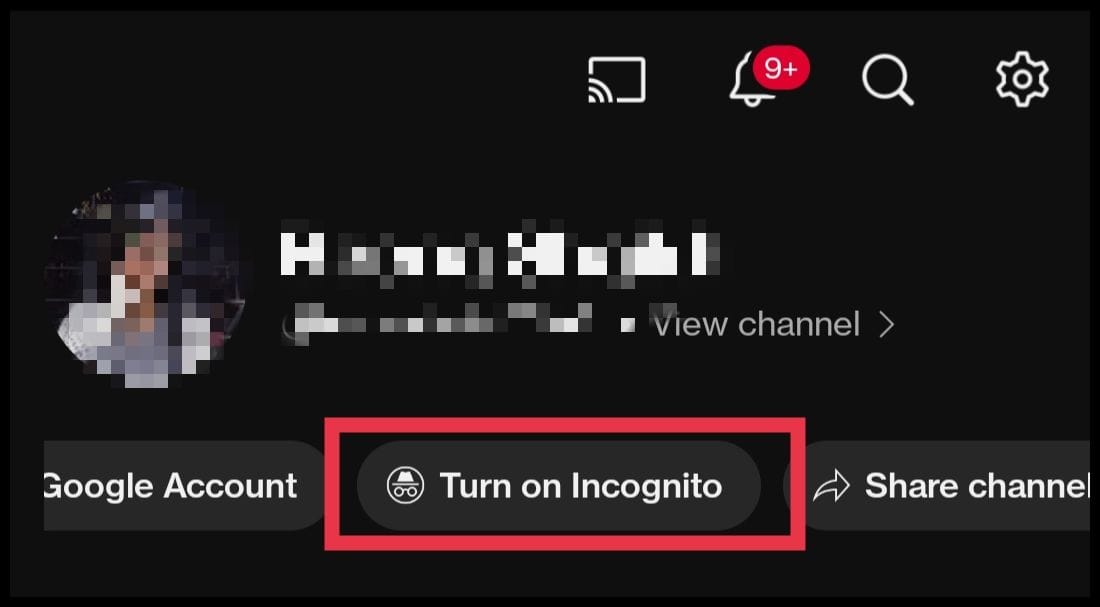Tap the blurred channel name
Screen dimensions: 1100x607
tap(499, 253)
